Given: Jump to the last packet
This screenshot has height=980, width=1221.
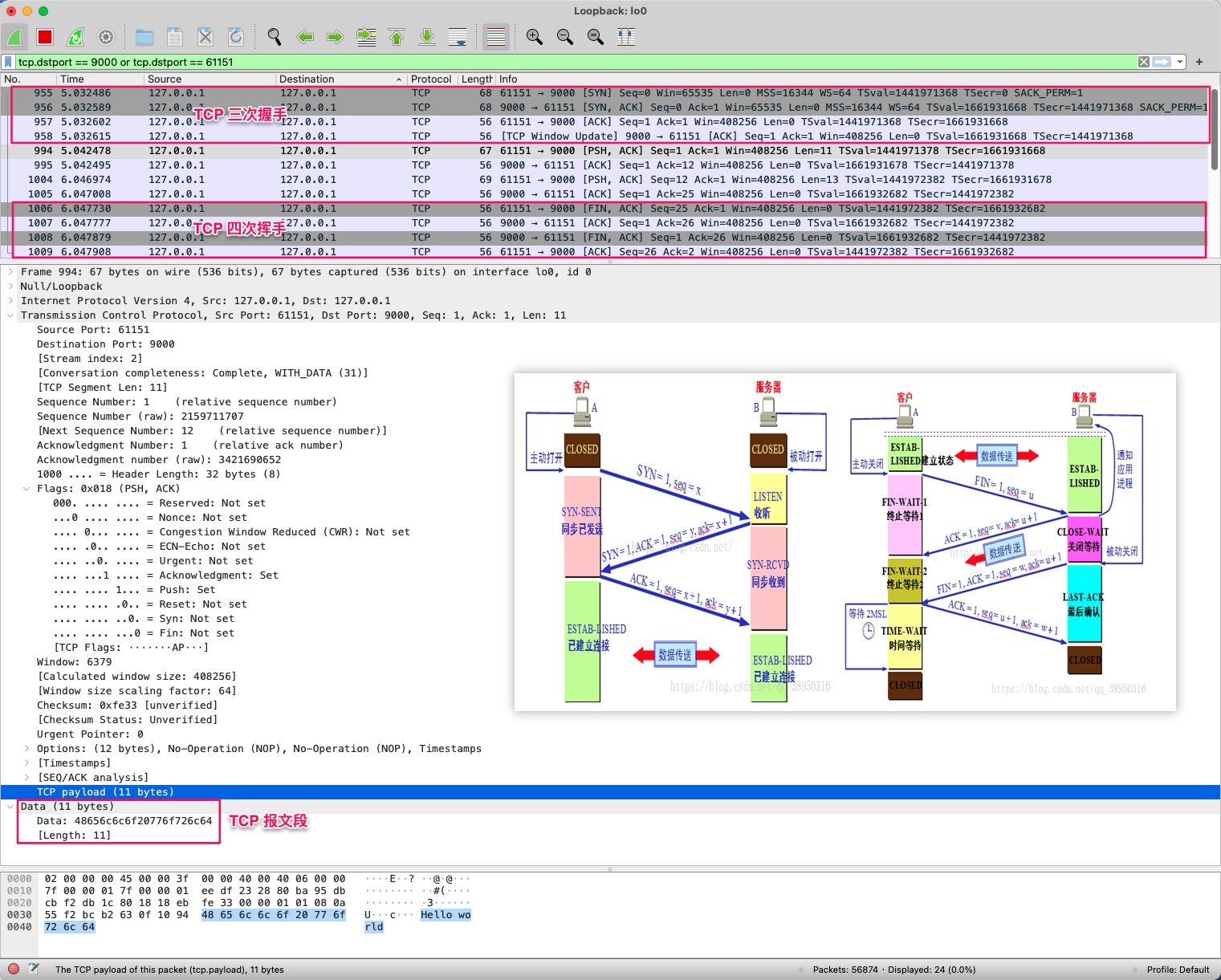Looking at the screenshot, I should point(427,37).
